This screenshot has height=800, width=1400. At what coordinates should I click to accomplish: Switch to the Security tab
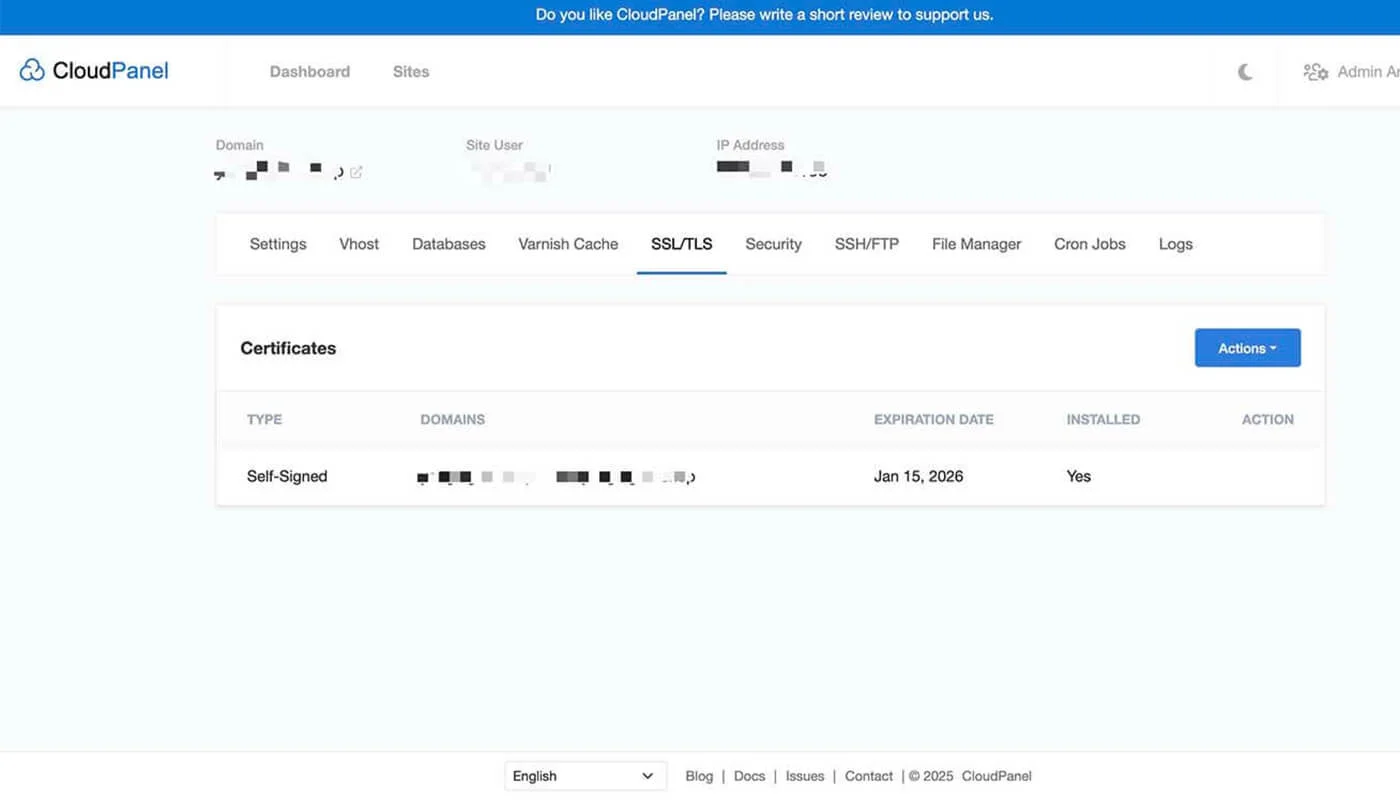772,243
